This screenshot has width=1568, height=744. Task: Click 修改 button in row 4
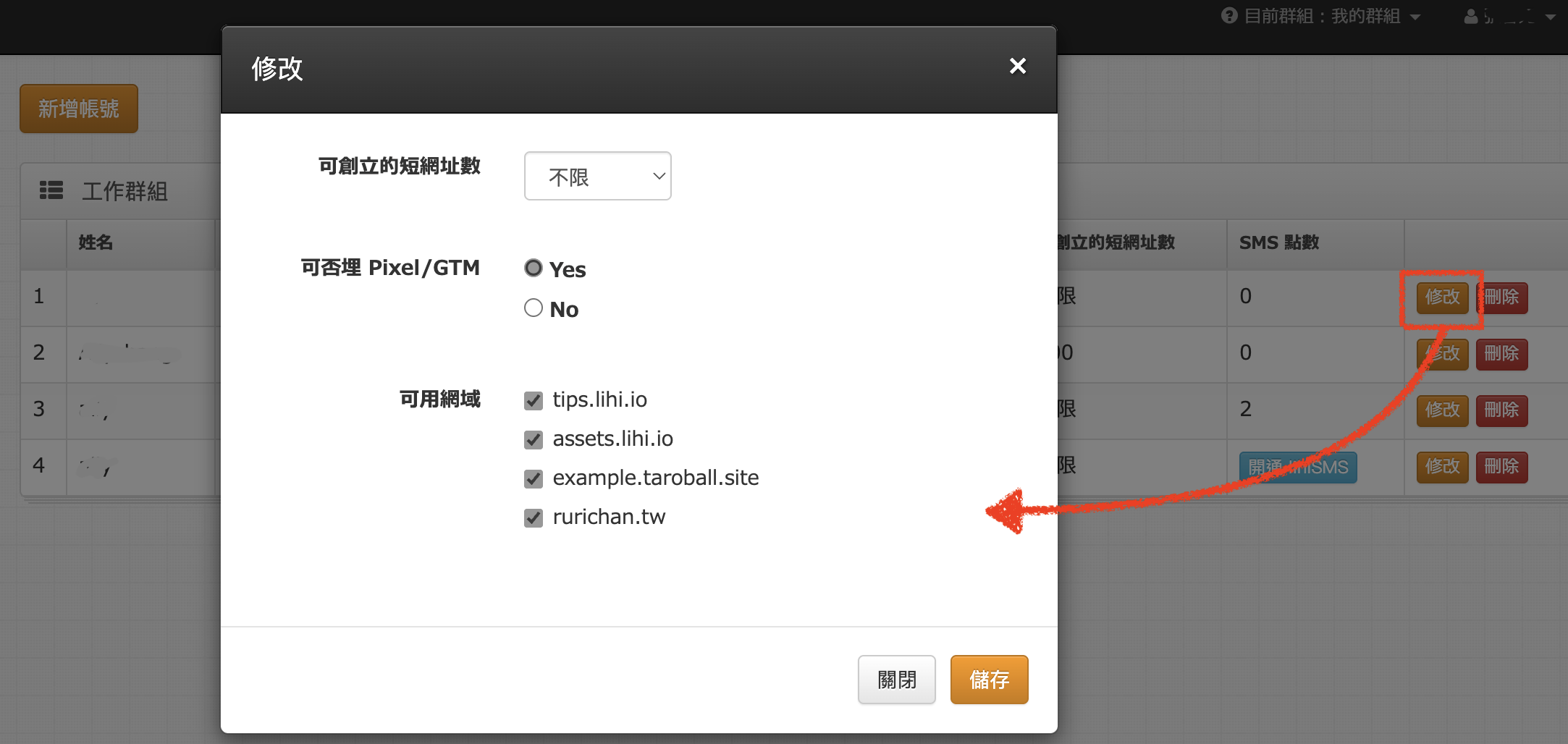click(x=1442, y=467)
